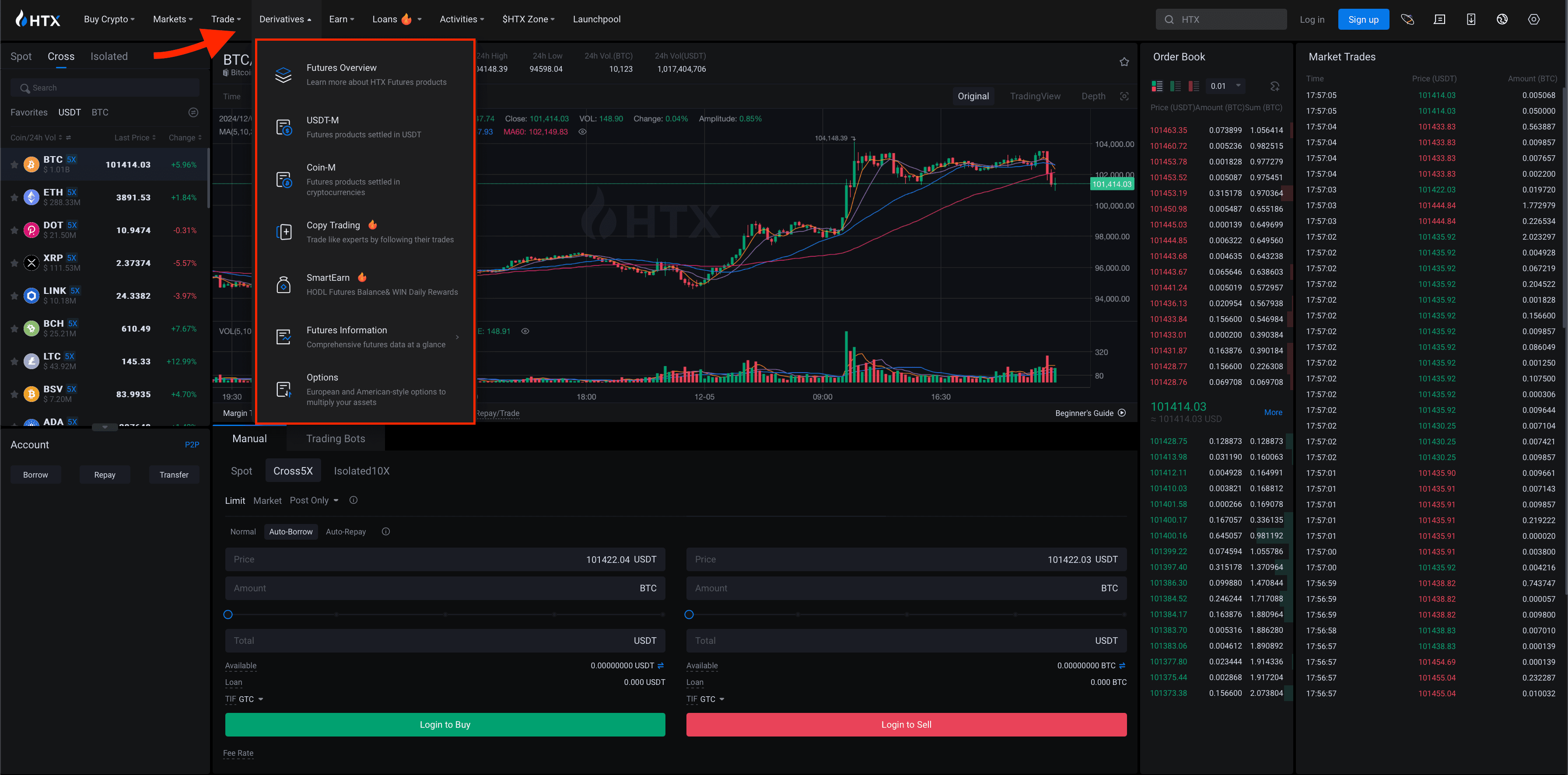Select Auto-Repay mode

tap(346, 532)
